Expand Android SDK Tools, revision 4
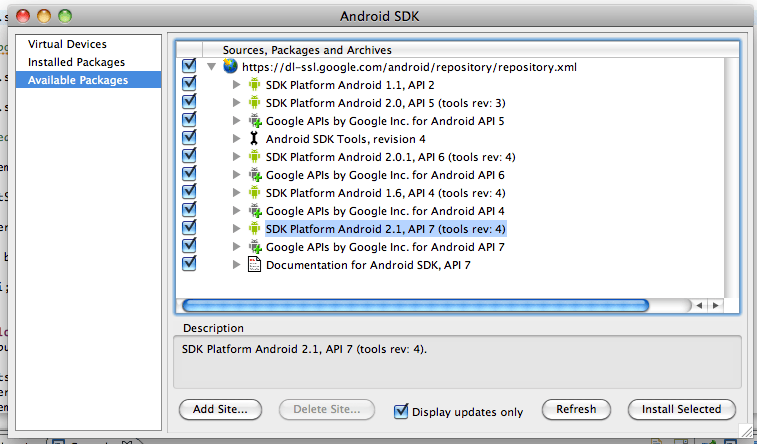 (x=236, y=139)
